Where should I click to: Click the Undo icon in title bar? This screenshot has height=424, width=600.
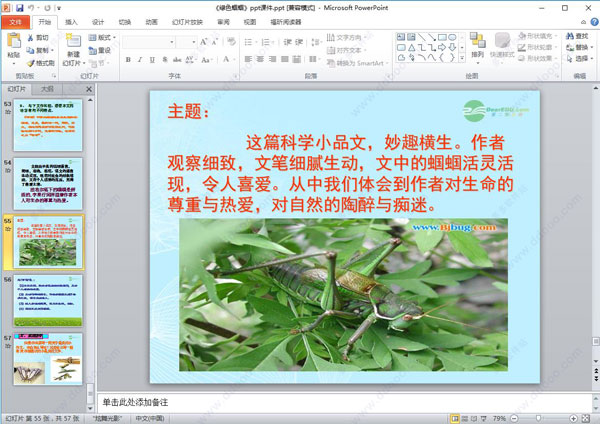tap(31, 8)
